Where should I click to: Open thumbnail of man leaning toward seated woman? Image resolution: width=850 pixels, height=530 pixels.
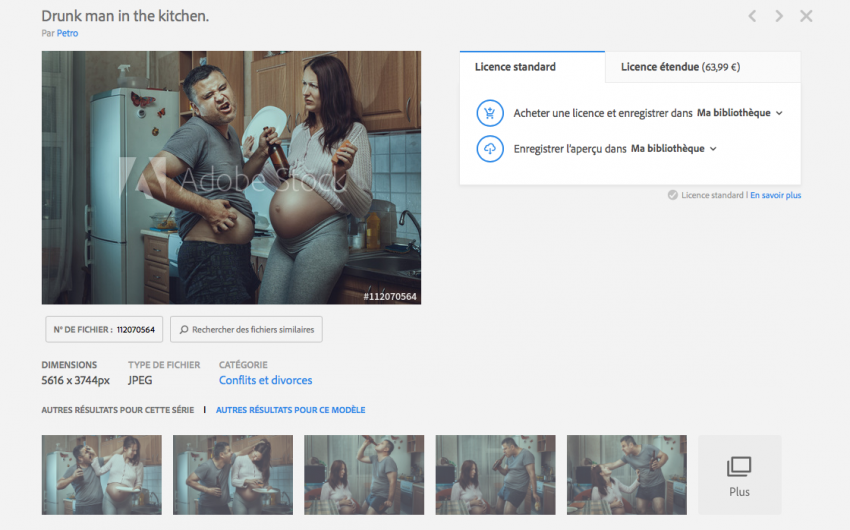627,475
